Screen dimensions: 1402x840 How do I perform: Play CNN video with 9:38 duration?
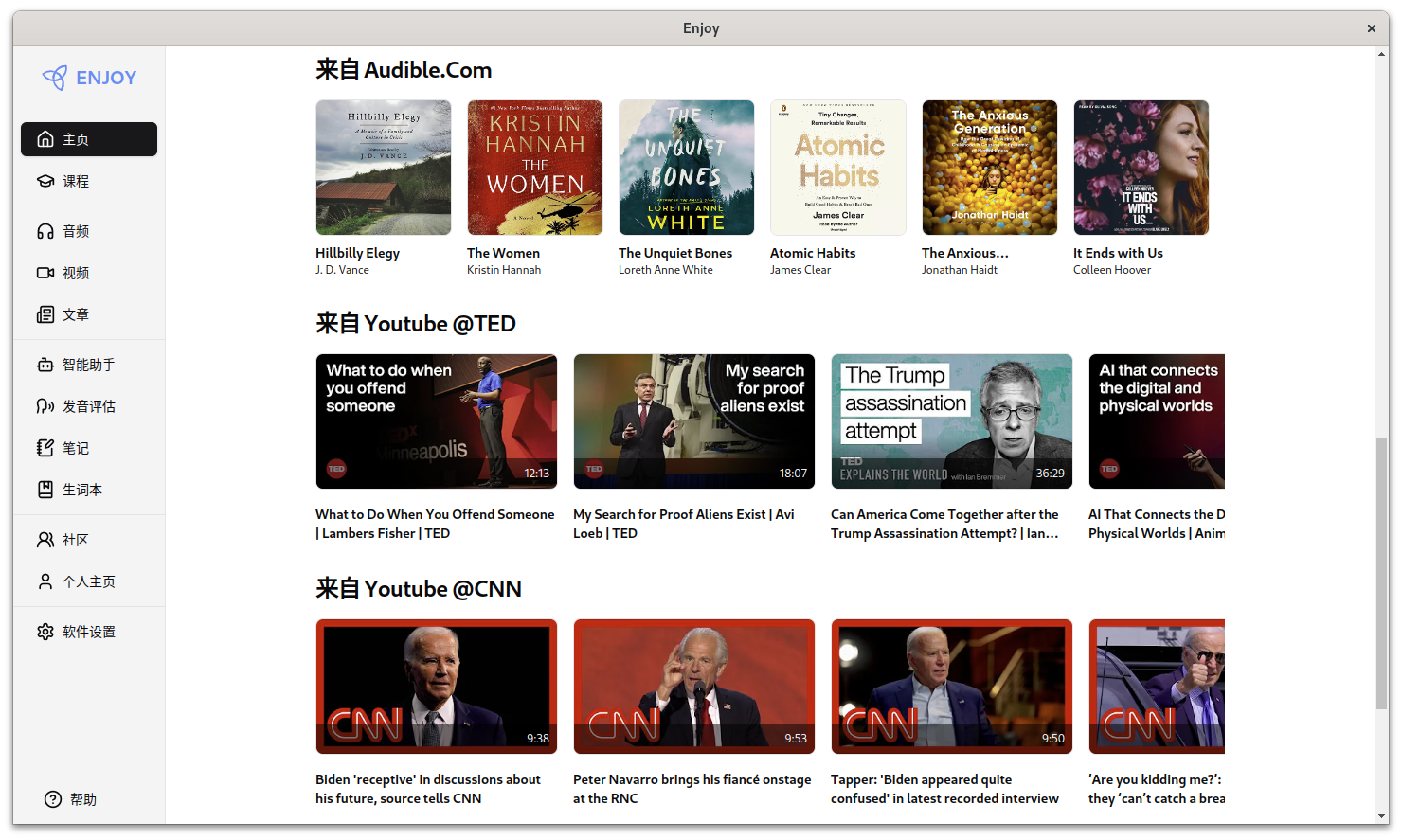point(437,687)
